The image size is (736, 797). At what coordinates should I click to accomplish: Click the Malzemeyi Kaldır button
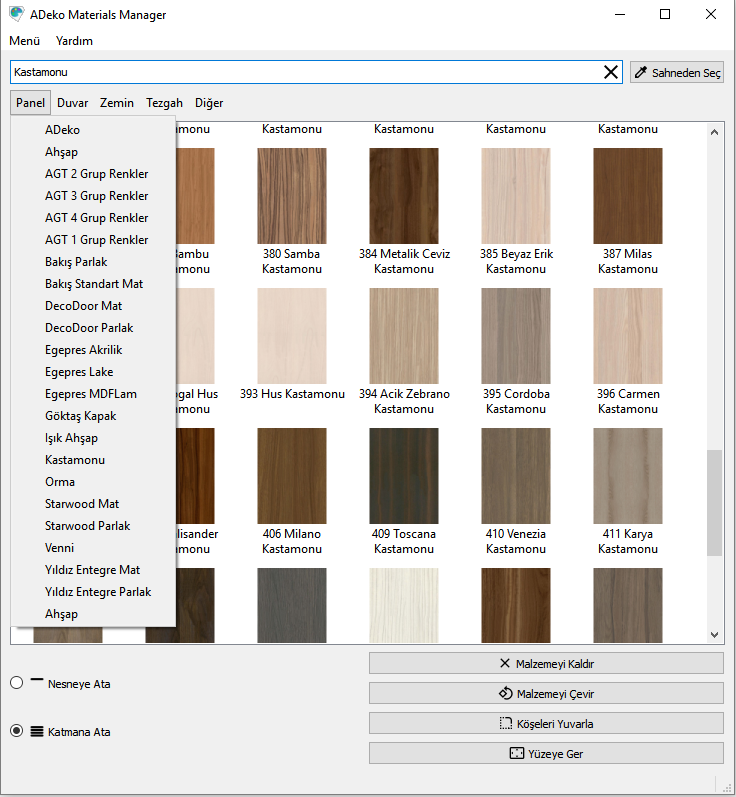coord(546,663)
